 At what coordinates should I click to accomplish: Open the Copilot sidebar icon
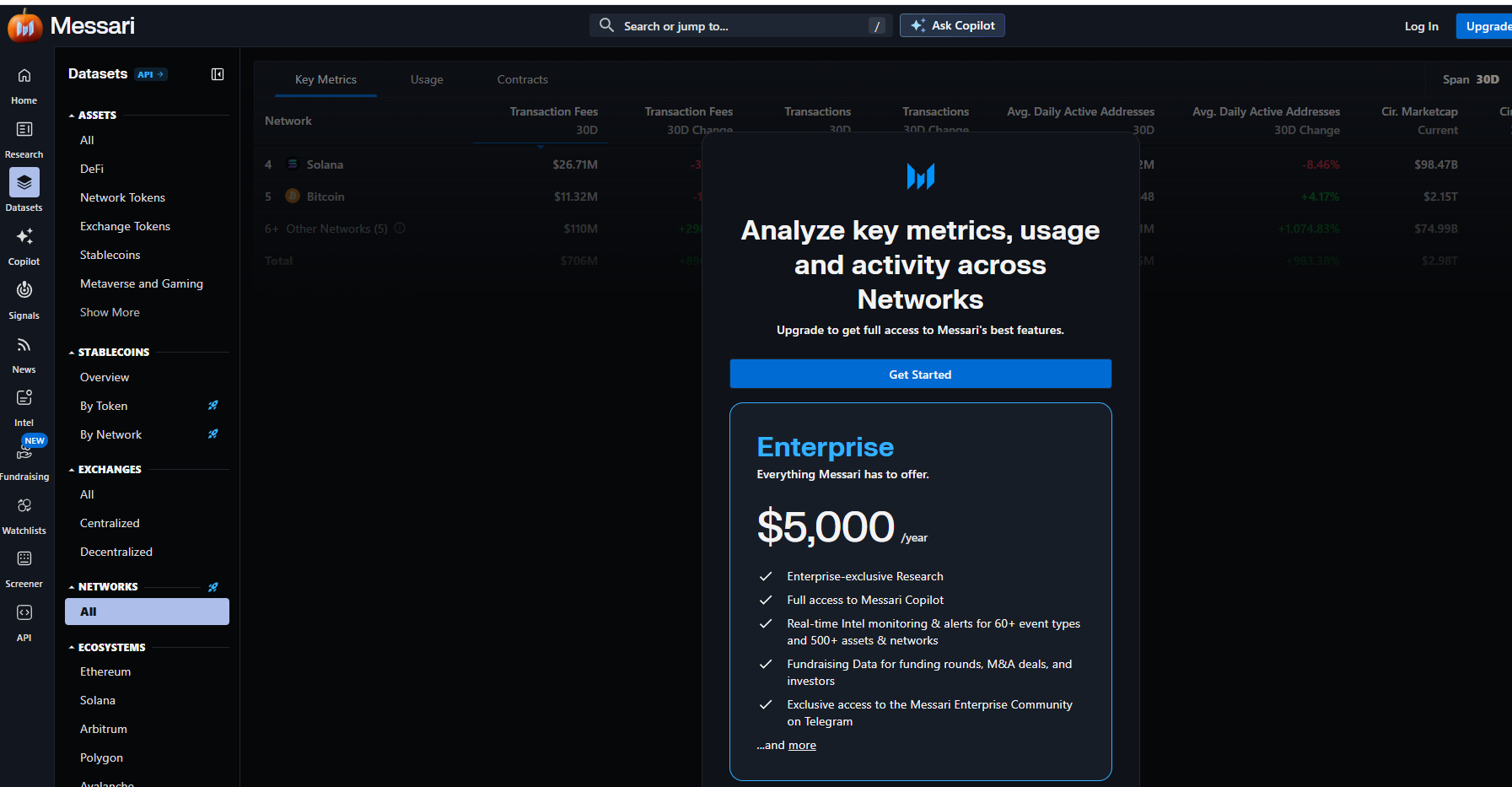click(24, 236)
